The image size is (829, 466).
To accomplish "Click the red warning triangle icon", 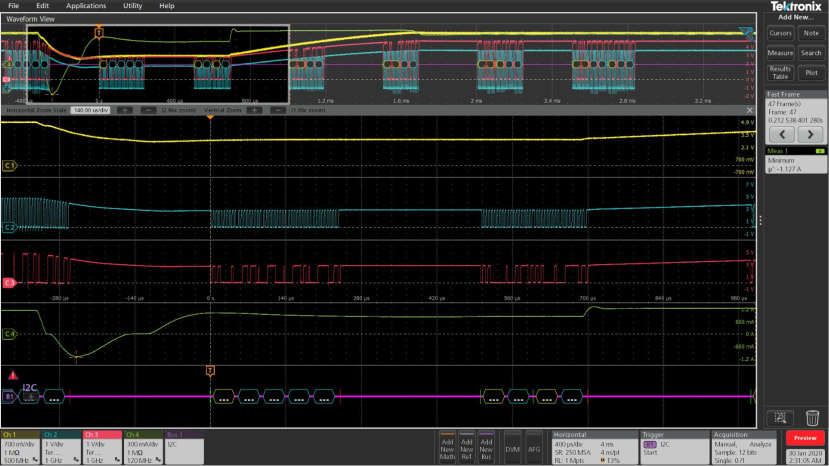I will [13, 375].
